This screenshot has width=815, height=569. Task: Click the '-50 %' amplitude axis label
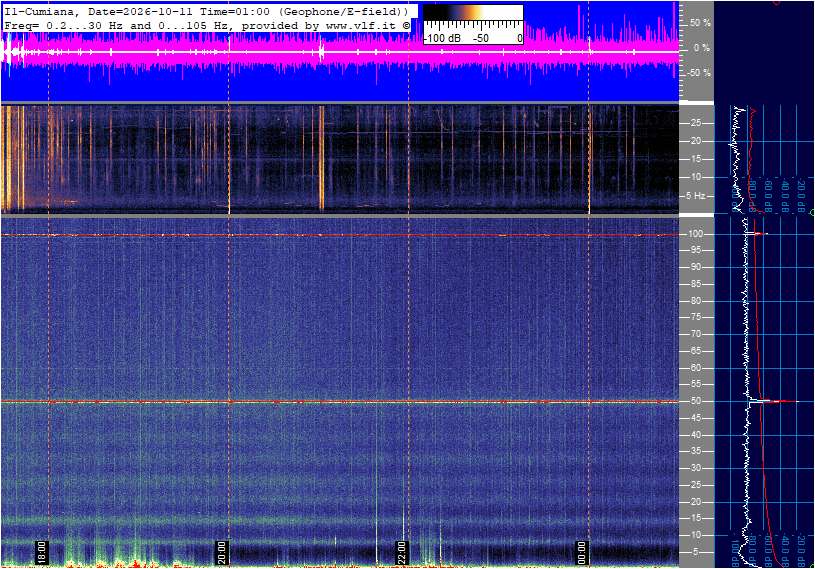coord(698,73)
